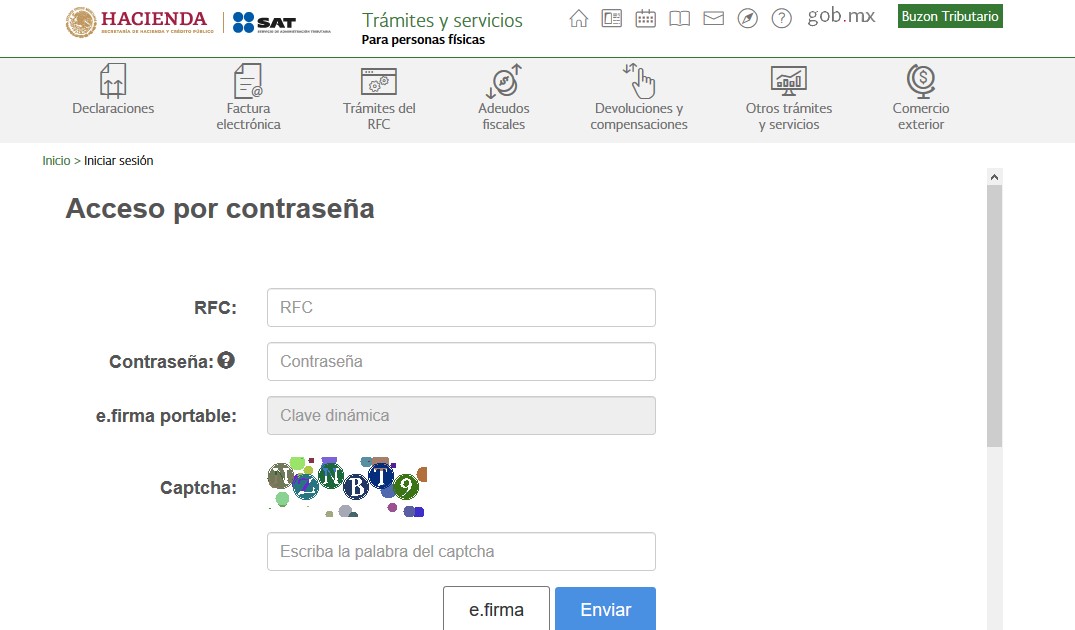Image resolution: width=1075 pixels, height=630 pixels.
Task: Click the Clave dinámica field
Action: point(461,415)
